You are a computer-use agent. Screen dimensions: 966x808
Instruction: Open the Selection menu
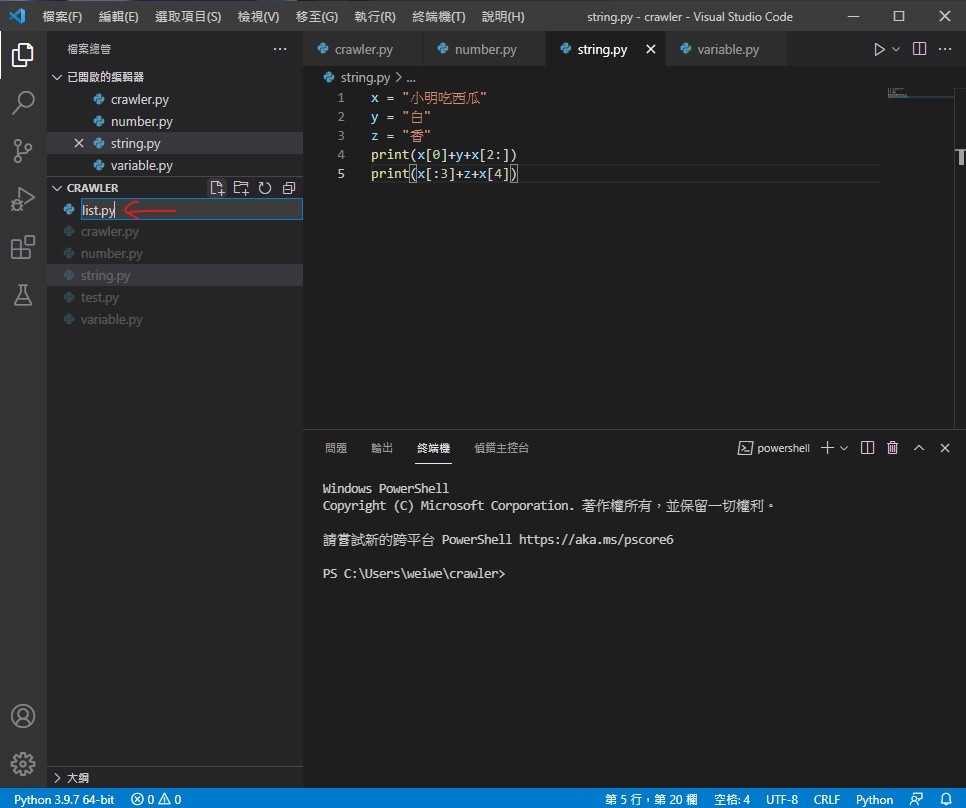click(188, 17)
